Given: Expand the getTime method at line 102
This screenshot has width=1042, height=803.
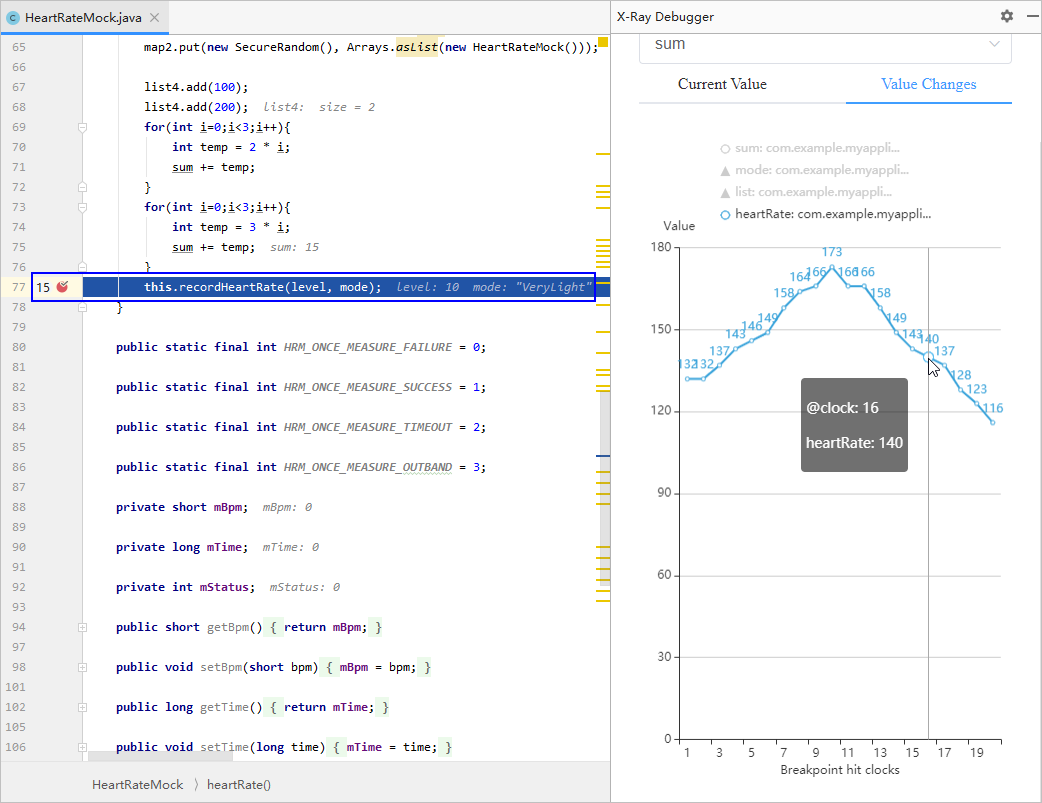Looking at the screenshot, I should [82, 707].
